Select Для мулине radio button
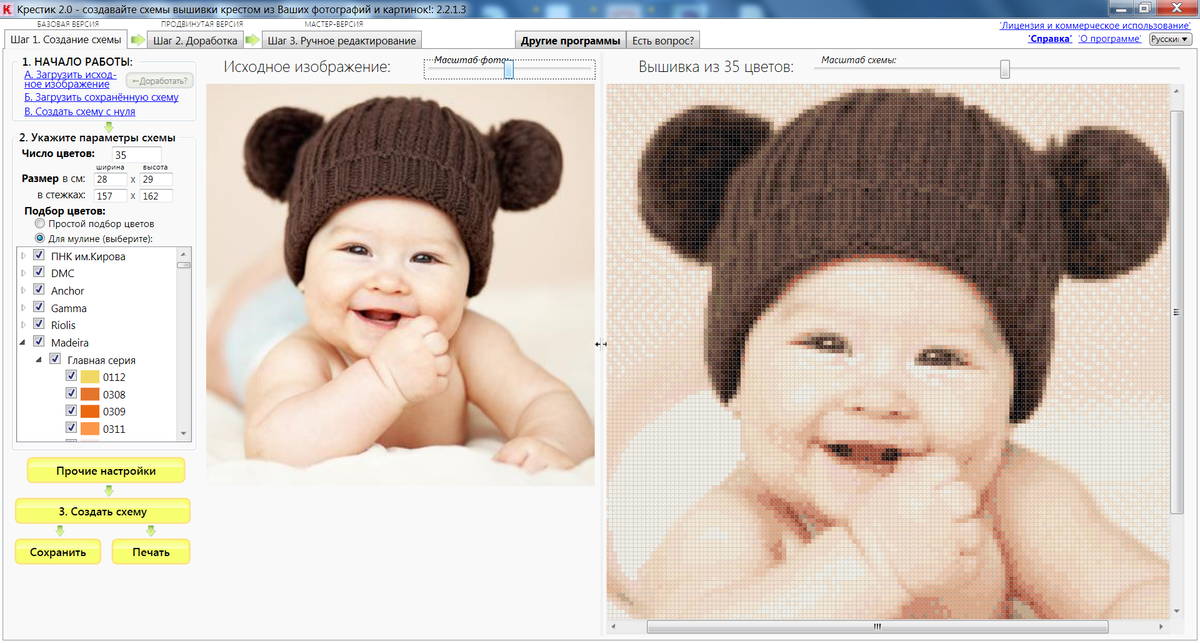 click(x=40, y=239)
